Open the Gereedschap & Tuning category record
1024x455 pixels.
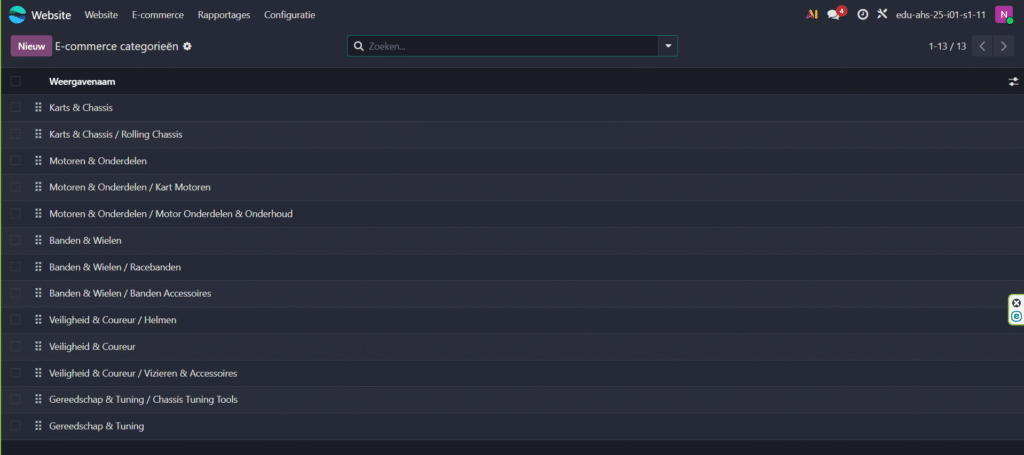[97, 426]
